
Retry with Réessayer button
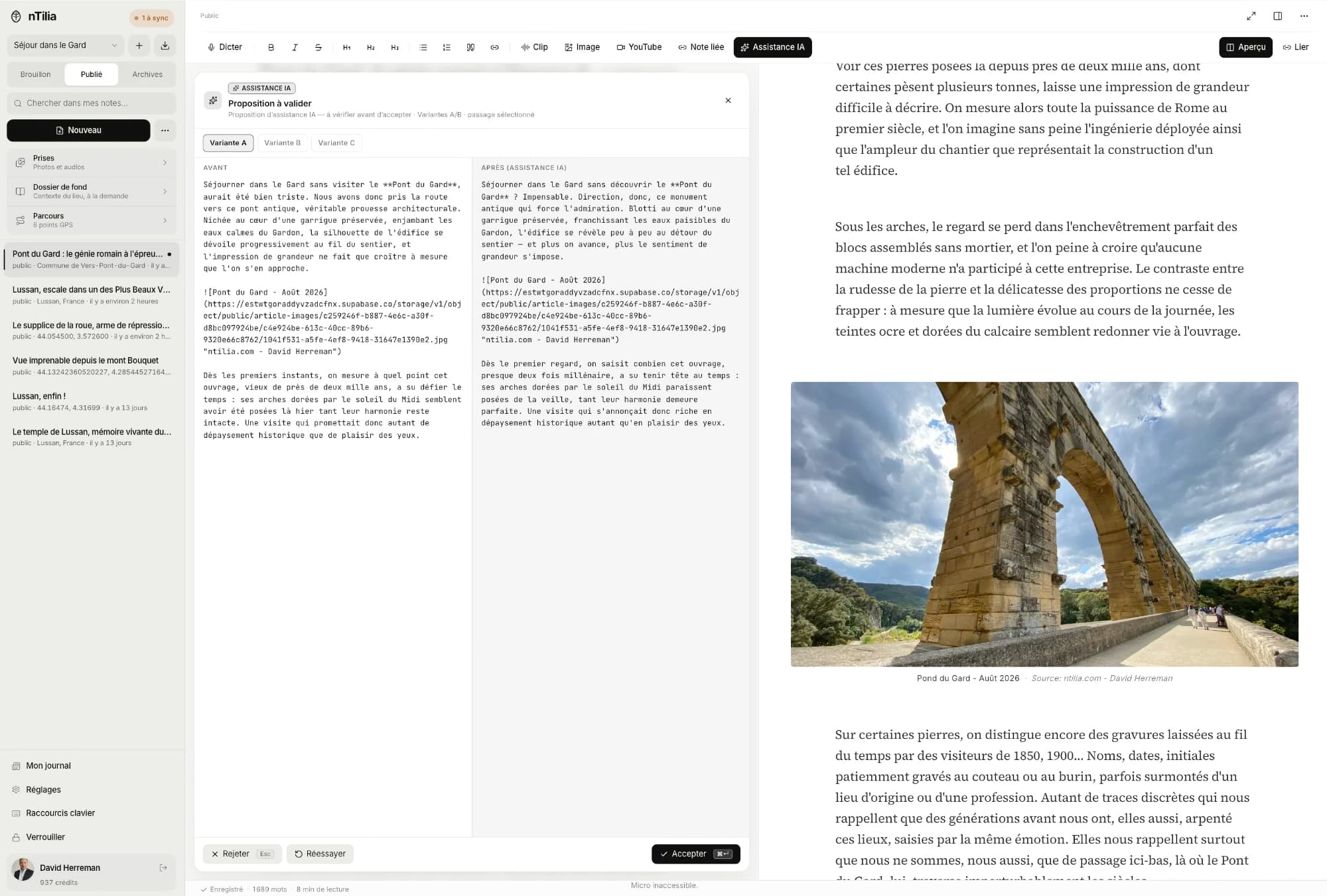[320, 854]
